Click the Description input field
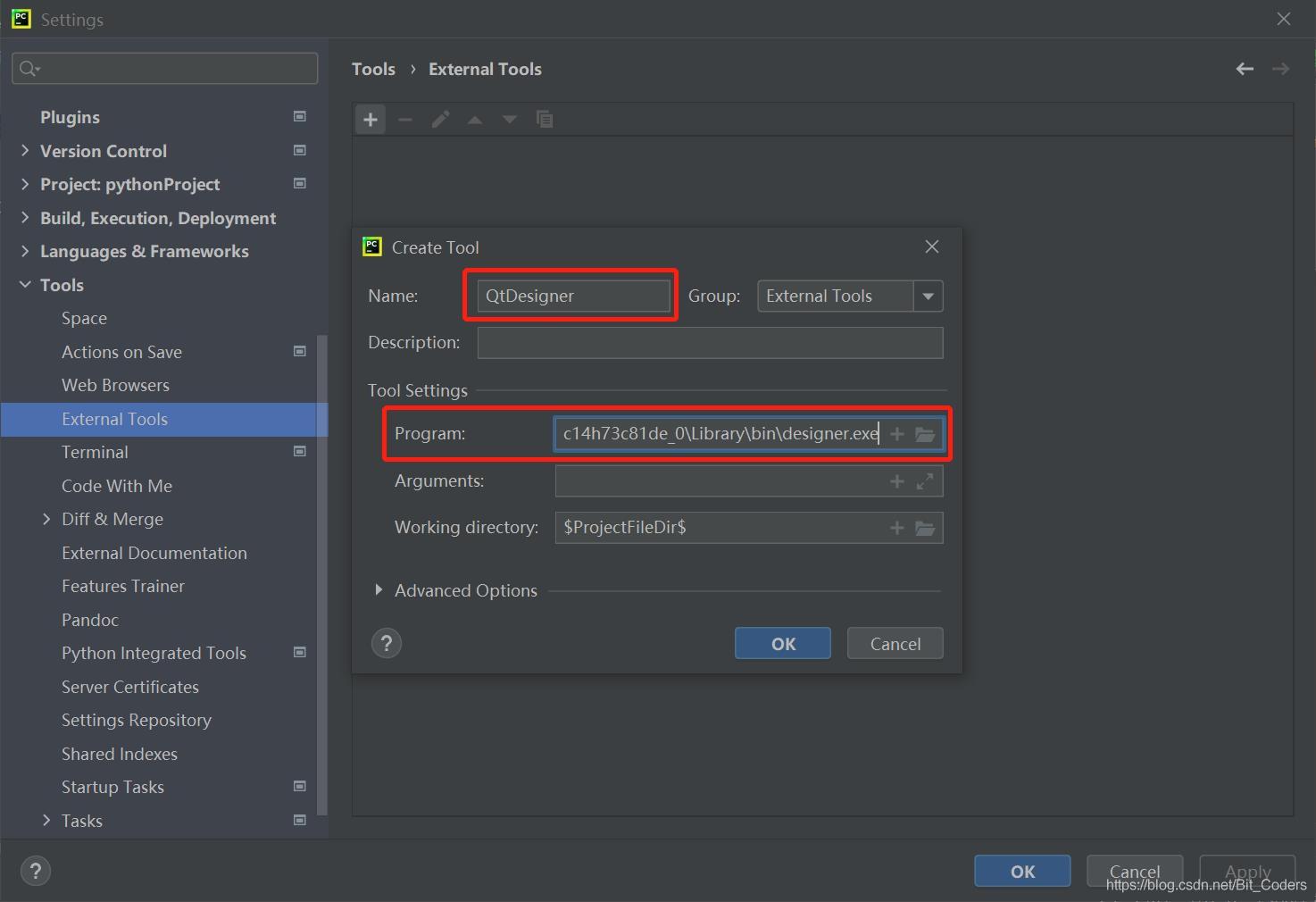Viewport: 1316px width, 902px height. pyautogui.click(x=710, y=343)
